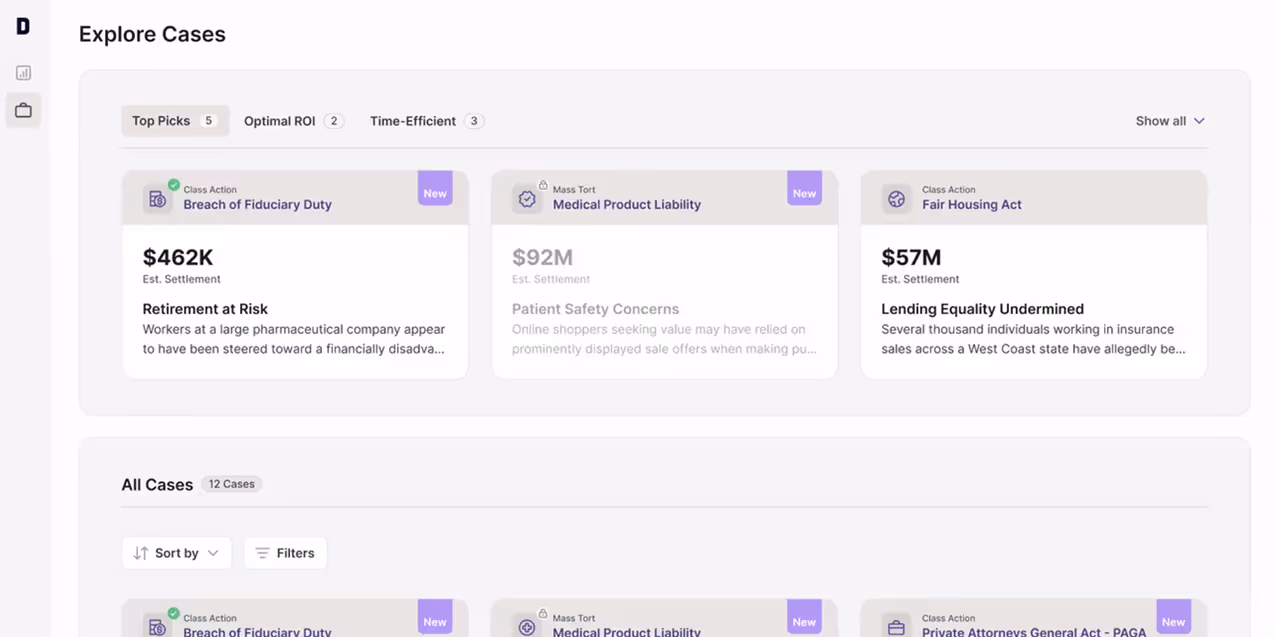Select the briefcase icon in the sidebar
The image size is (1276, 637).
[x=22, y=110]
